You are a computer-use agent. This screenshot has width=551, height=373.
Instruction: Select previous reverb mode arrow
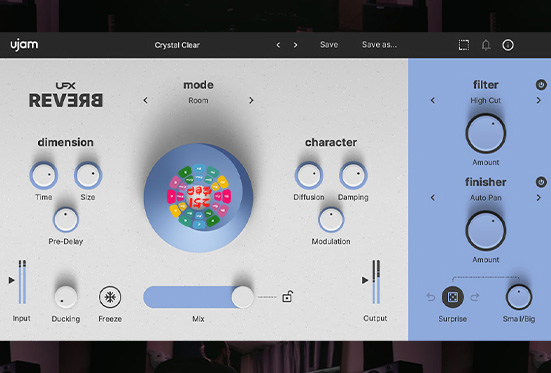pos(145,101)
